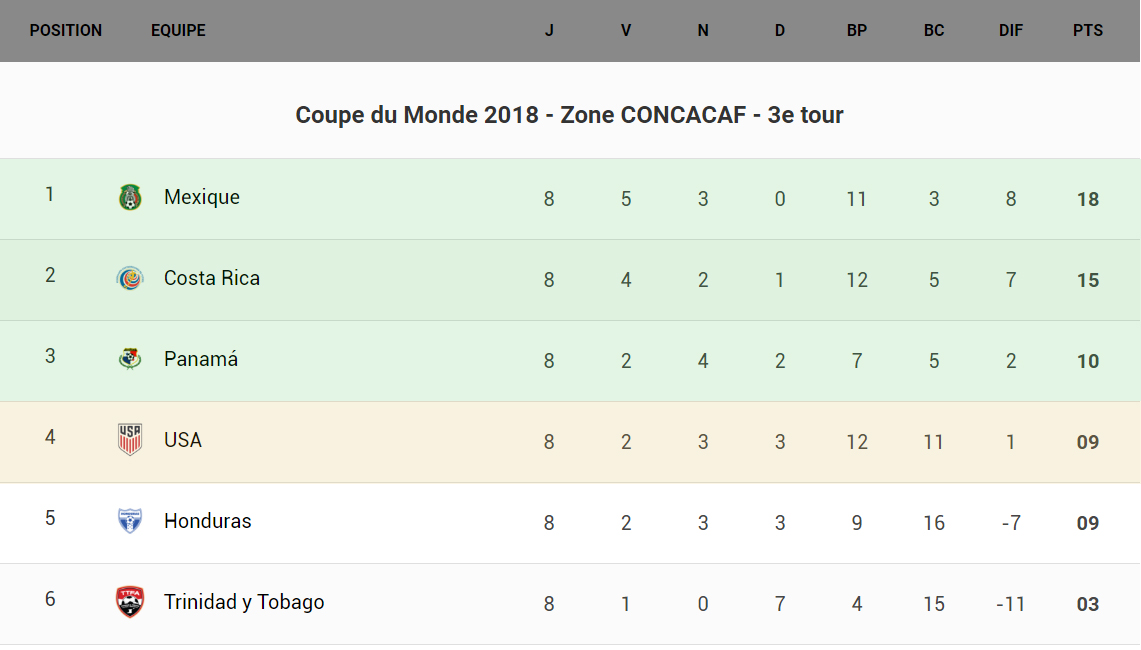
Task: Click the POSITION column header
Action: pyautogui.click(x=66, y=31)
